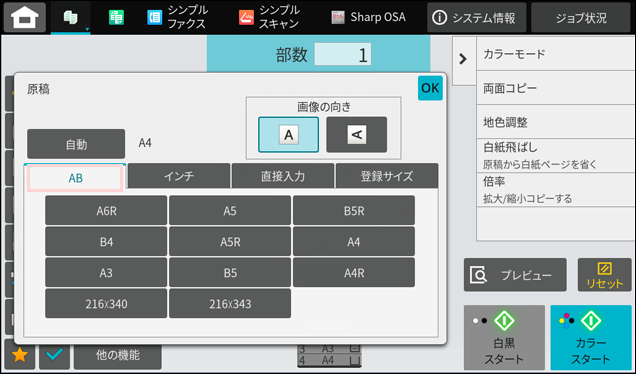Screen dimensions: 636x374
Task: Set original size to 自動
Action: [x=76, y=144]
